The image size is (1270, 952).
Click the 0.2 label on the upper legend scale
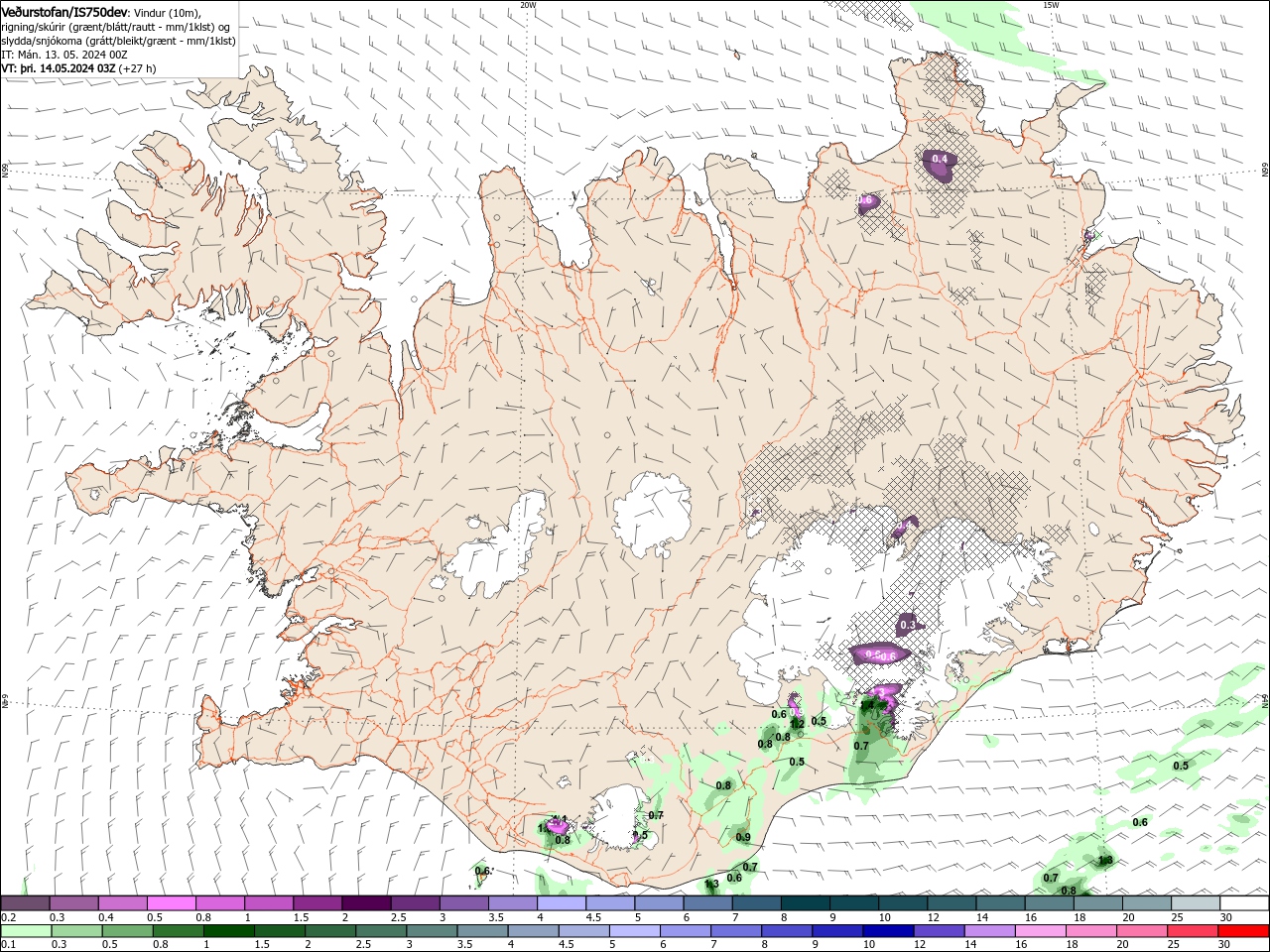click(x=9, y=917)
